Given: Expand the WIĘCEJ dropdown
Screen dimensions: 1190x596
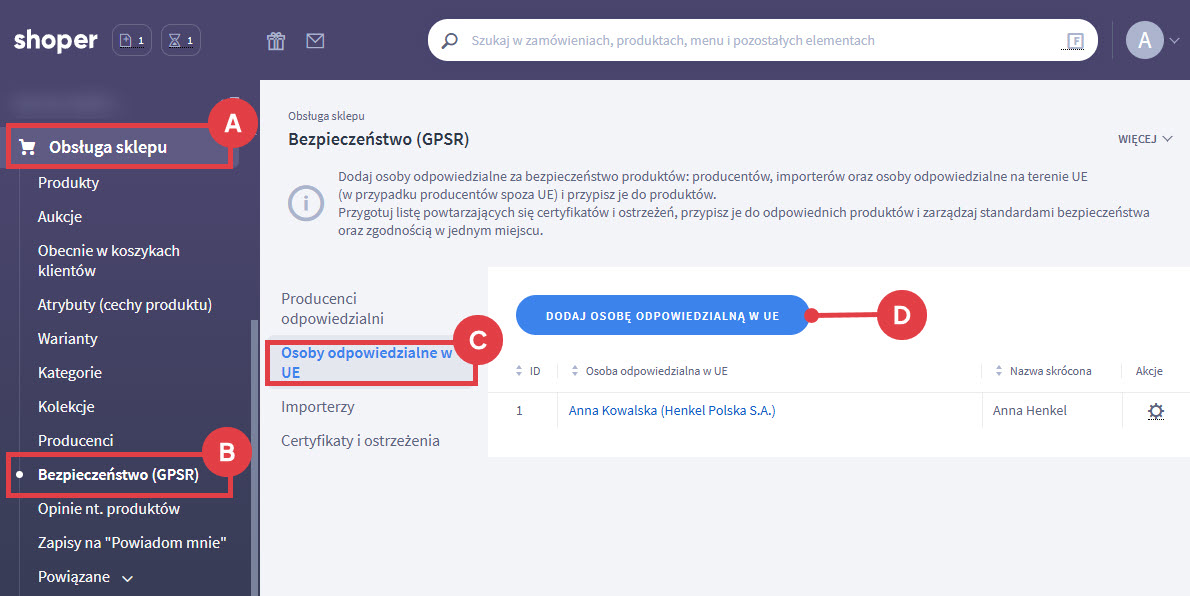Looking at the screenshot, I should 1145,140.
